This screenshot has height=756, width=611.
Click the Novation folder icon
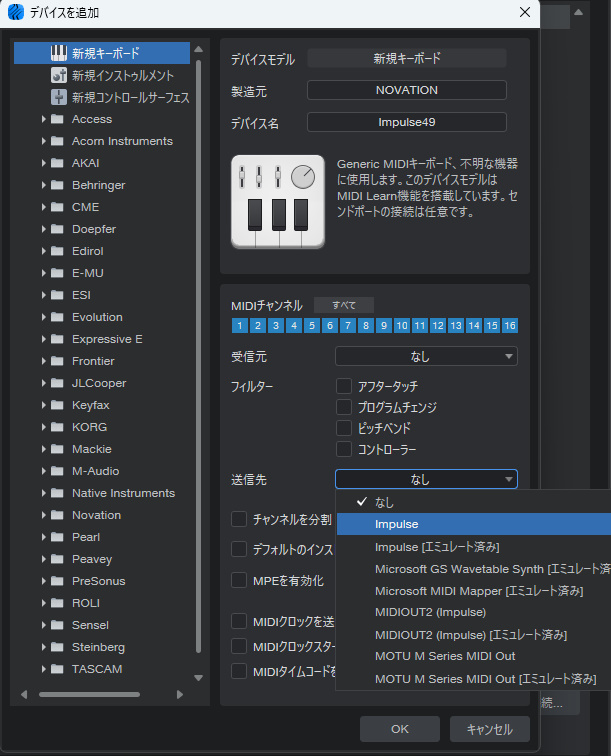pyautogui.click(x=58, y=515)
